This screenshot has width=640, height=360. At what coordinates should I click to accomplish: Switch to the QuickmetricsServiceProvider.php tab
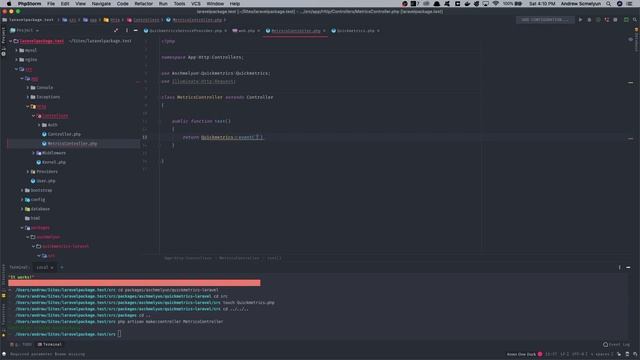click(184, 31)
